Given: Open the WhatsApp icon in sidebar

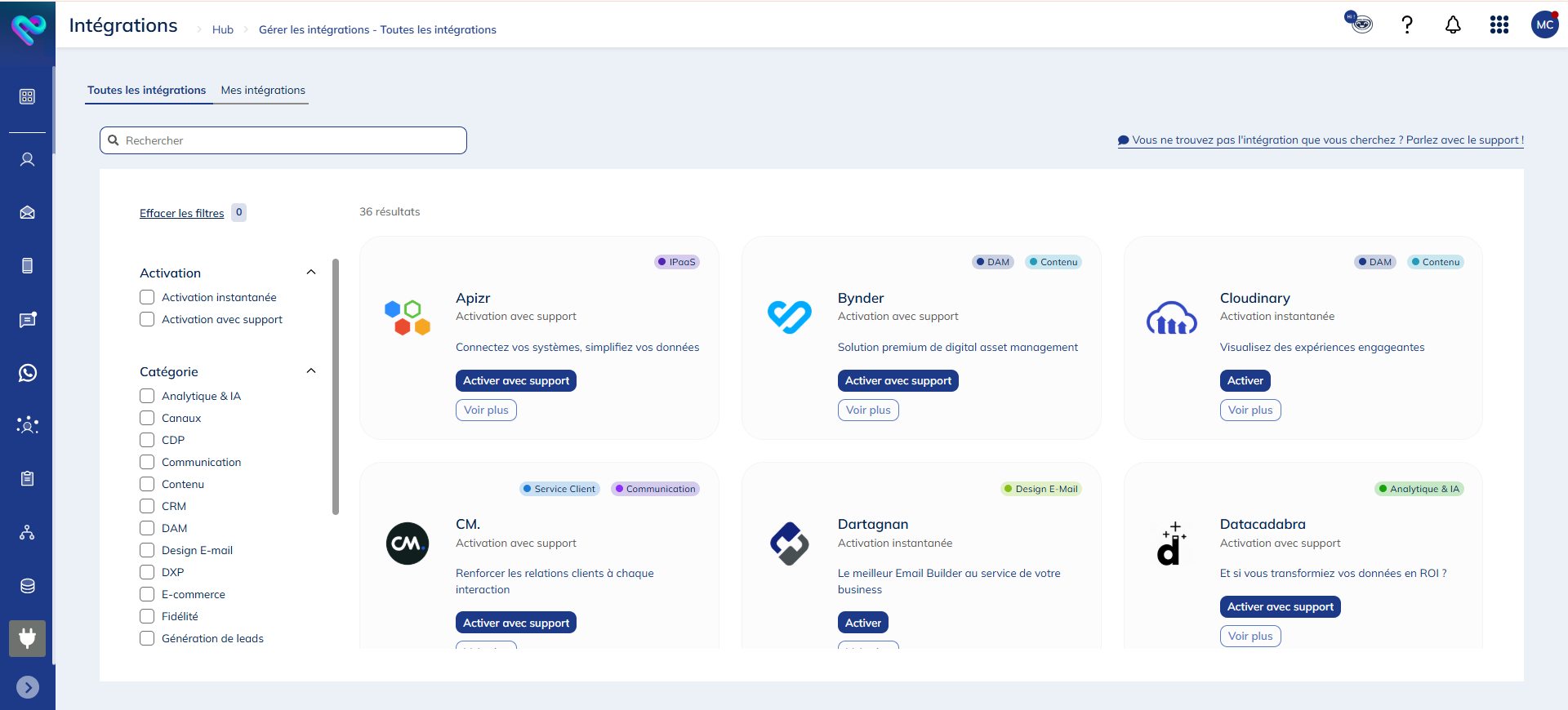Looking at the screenshot, I should tap(28, 373).
